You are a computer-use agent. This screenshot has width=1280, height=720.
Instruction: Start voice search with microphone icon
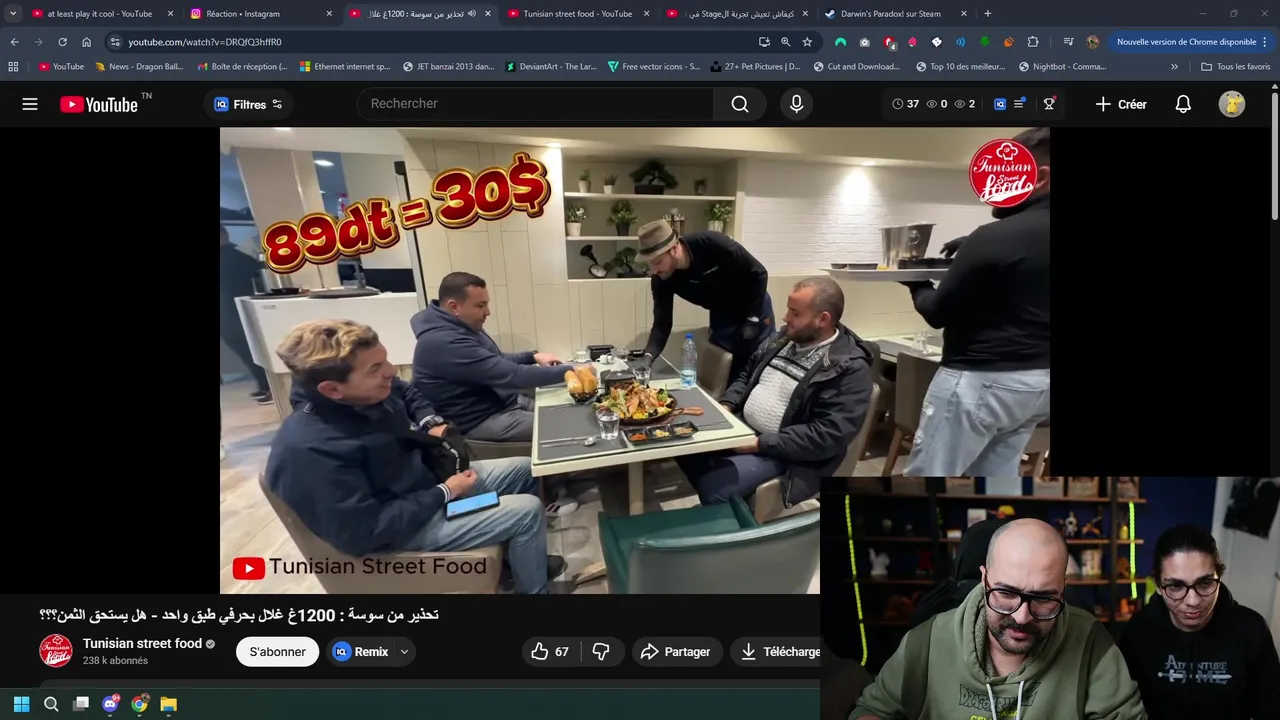(x=796, y=104)
